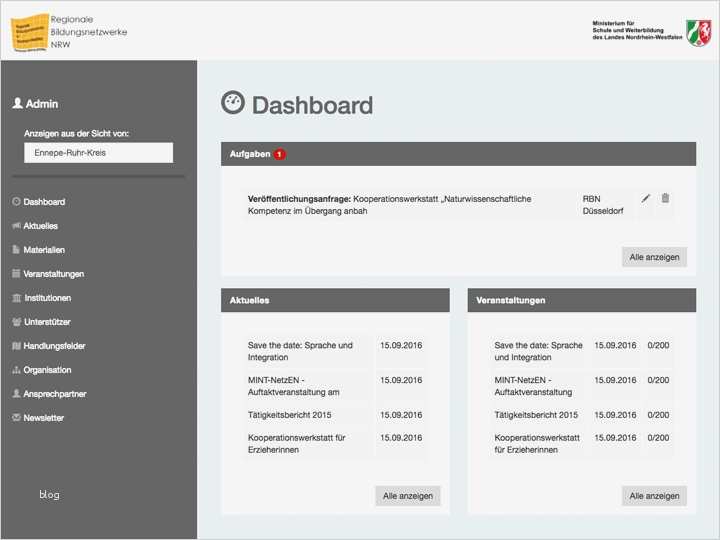Go to Veranstaltungen in the sidebar
The image size is (720, 540).
pyautogui.click(x=54, y=274)
